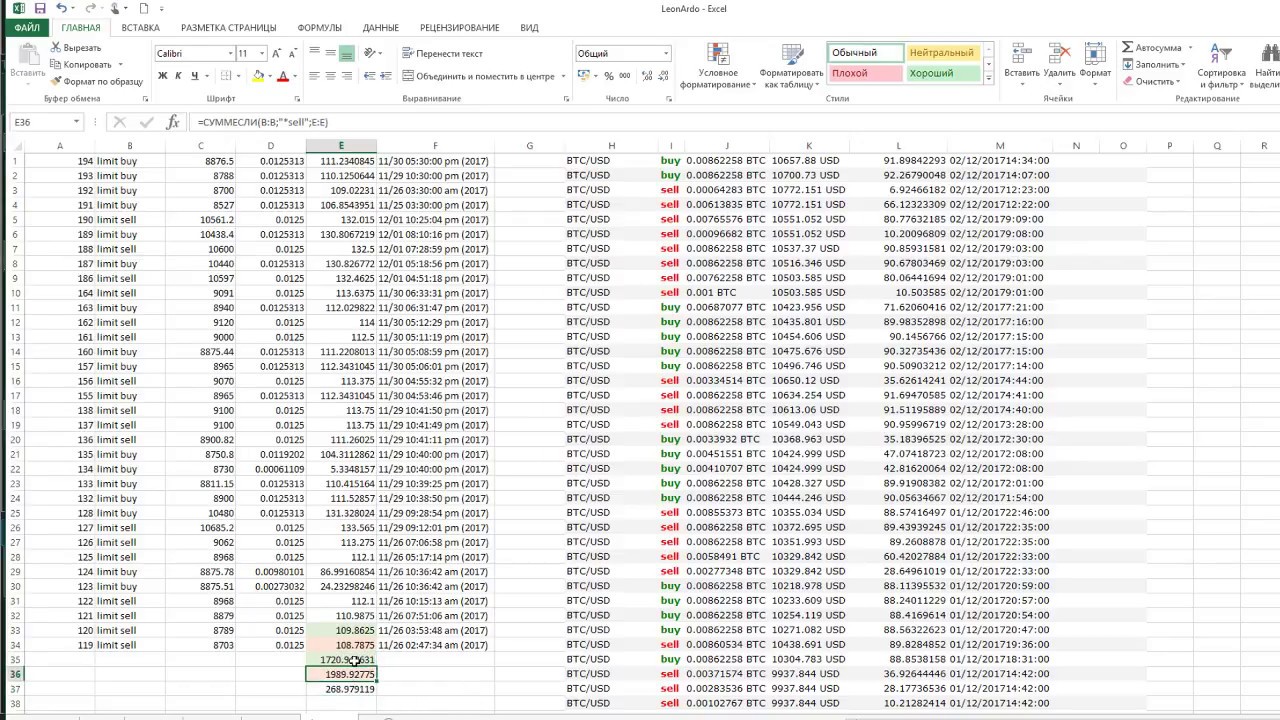Screen dimensions: 1280x720
Task: Toggle align text left
Action: 314,76
